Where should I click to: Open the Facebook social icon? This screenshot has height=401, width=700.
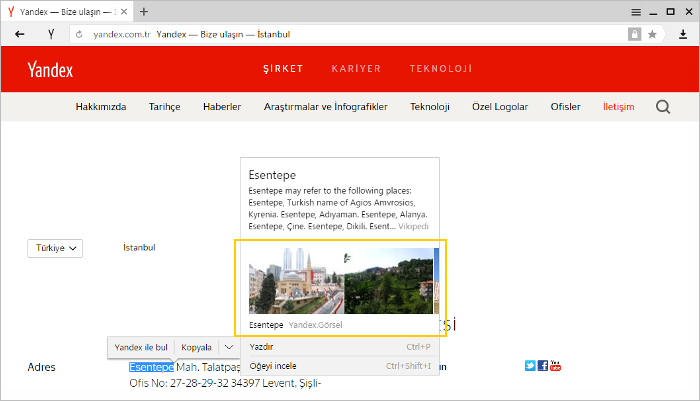pos(542,366)
